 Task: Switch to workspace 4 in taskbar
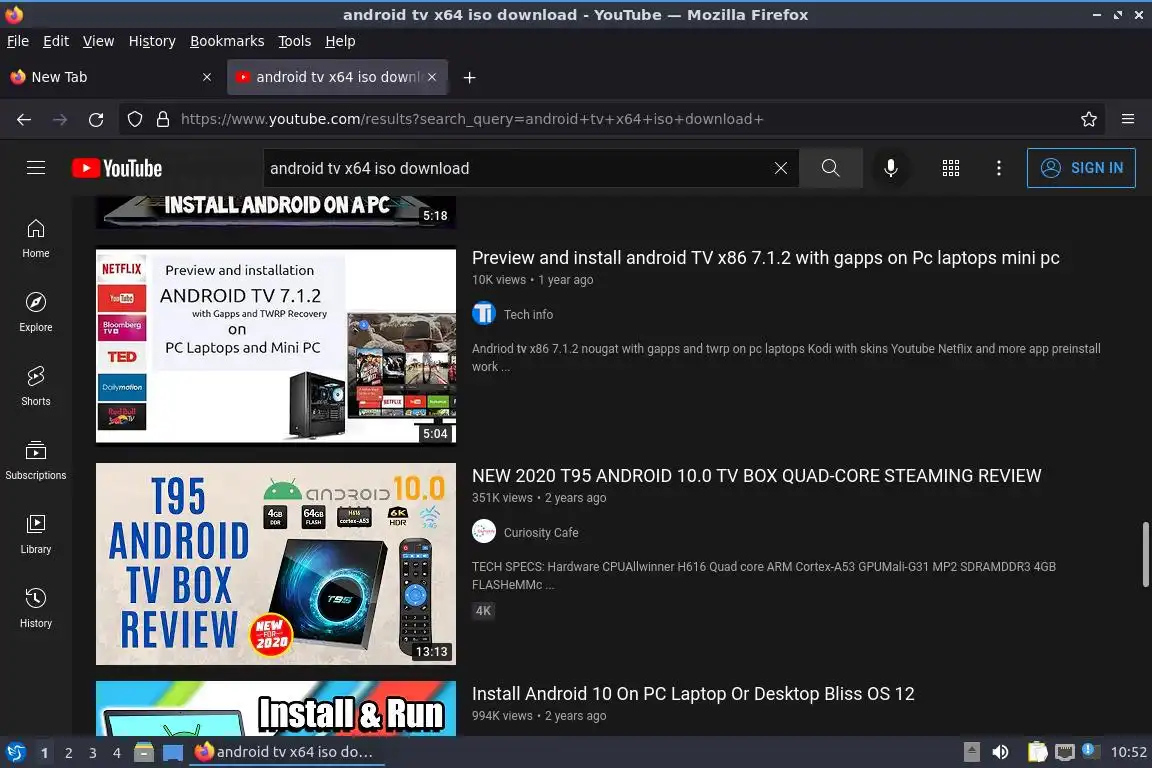click(x=117, y=753)
